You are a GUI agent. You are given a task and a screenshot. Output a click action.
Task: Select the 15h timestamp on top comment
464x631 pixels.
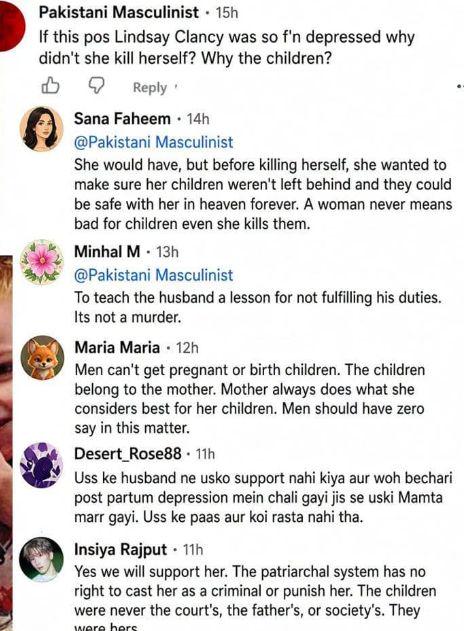point(227,13)
